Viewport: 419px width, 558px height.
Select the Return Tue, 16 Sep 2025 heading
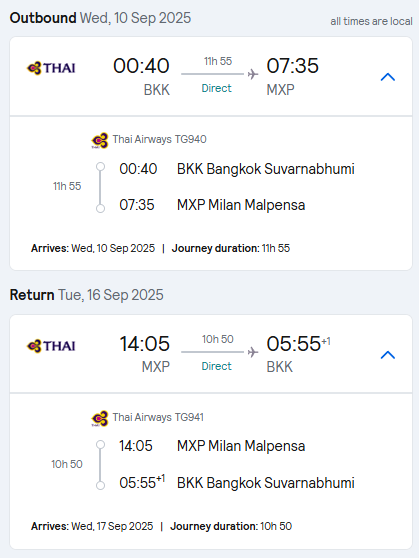pyautogui.click(x=87, y=295)
